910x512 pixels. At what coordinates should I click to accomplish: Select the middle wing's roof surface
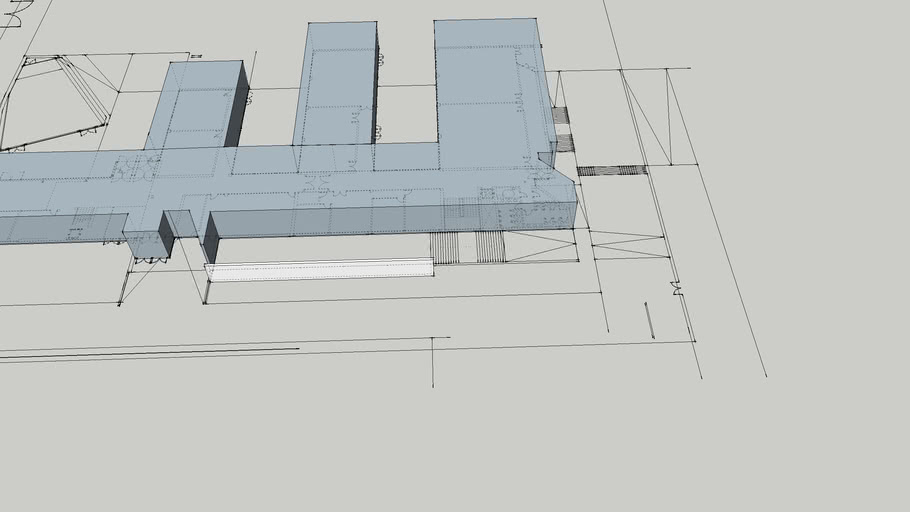(336, 84)
